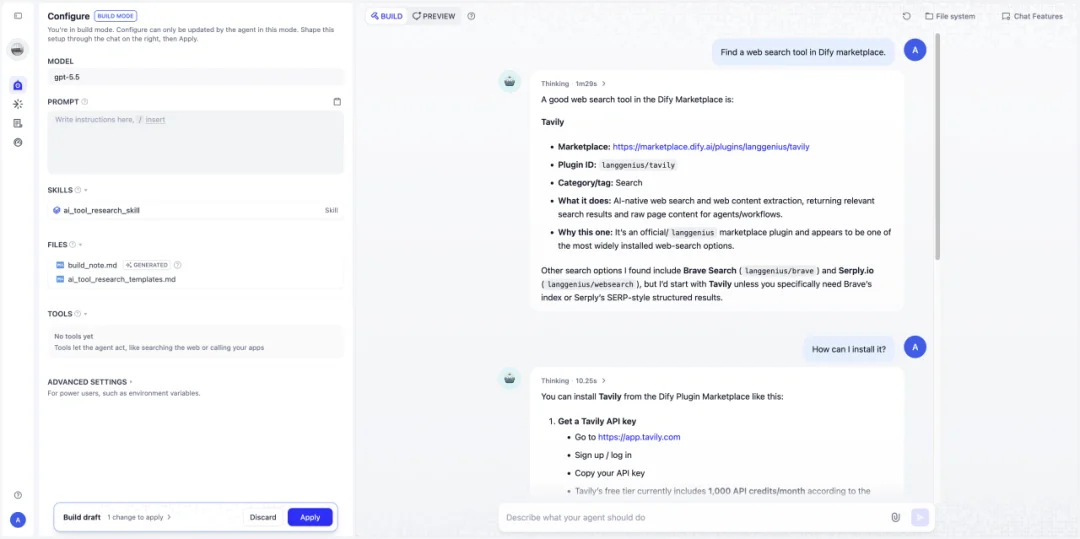
Task: Click the GENERATED badge
Action: pyautogui.click(x=146, y=265)
